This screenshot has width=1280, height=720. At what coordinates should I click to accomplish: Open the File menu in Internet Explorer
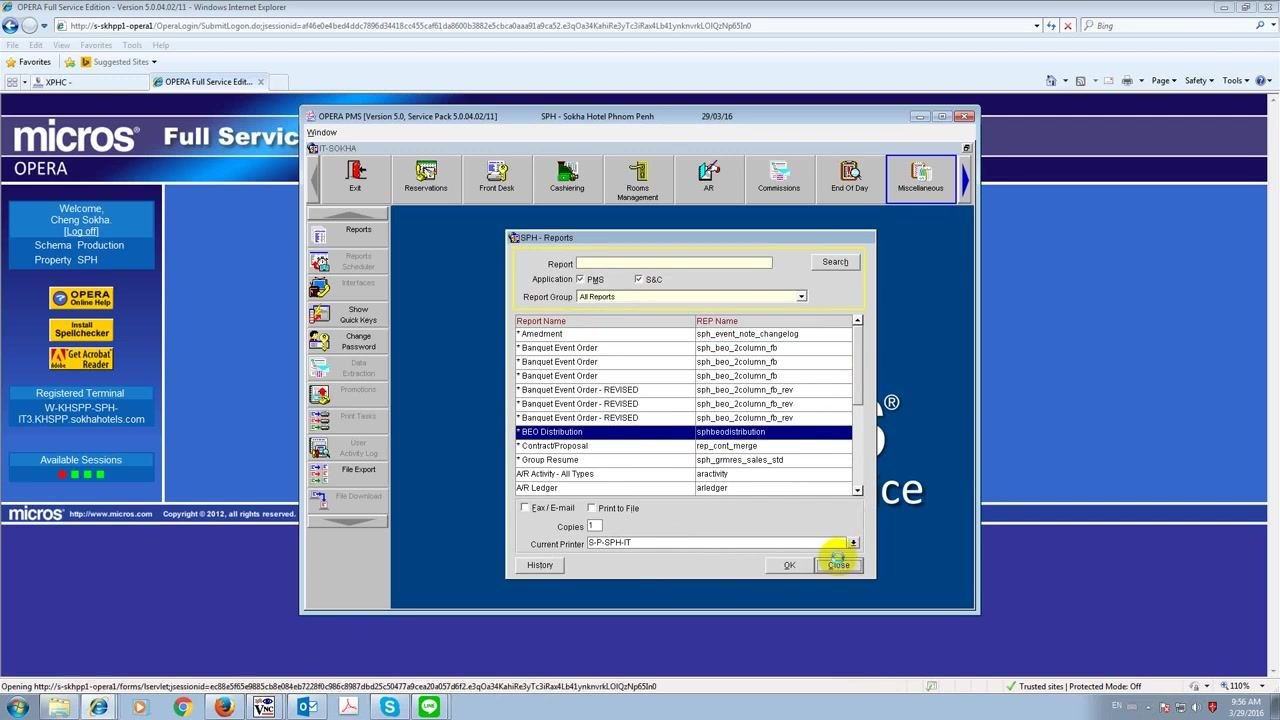coord(12,45)
